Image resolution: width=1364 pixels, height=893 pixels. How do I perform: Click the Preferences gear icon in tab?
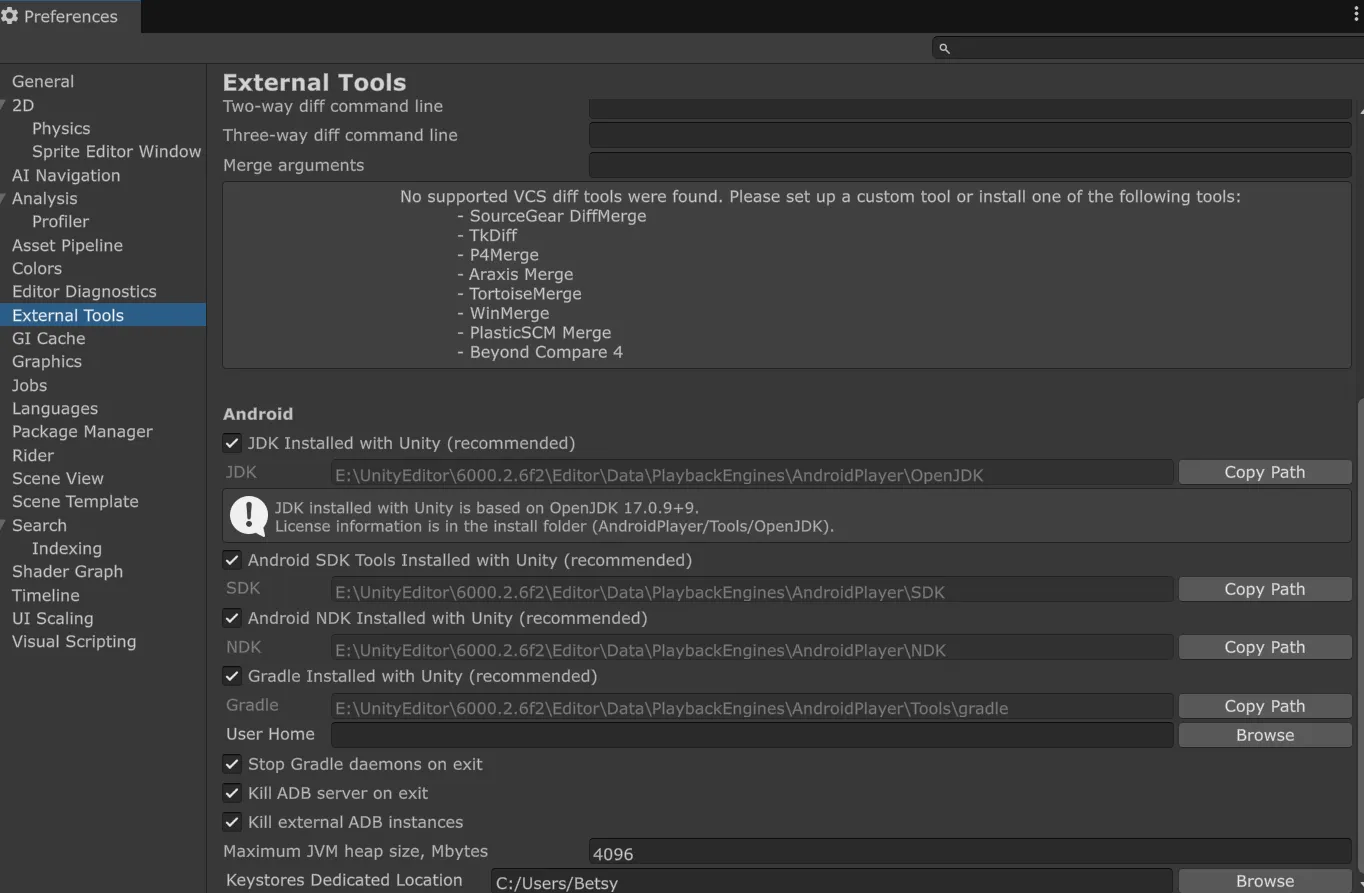tap(10, 16)
